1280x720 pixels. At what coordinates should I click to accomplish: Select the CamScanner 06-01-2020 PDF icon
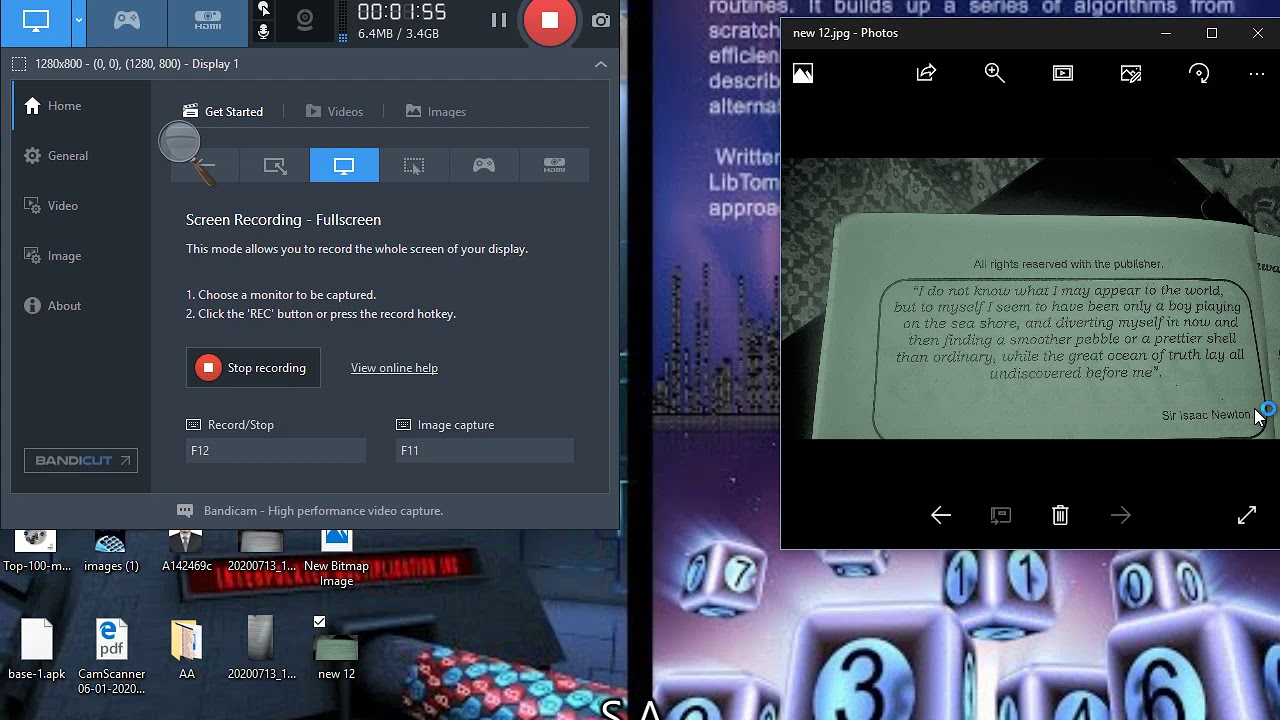point(111,656)
